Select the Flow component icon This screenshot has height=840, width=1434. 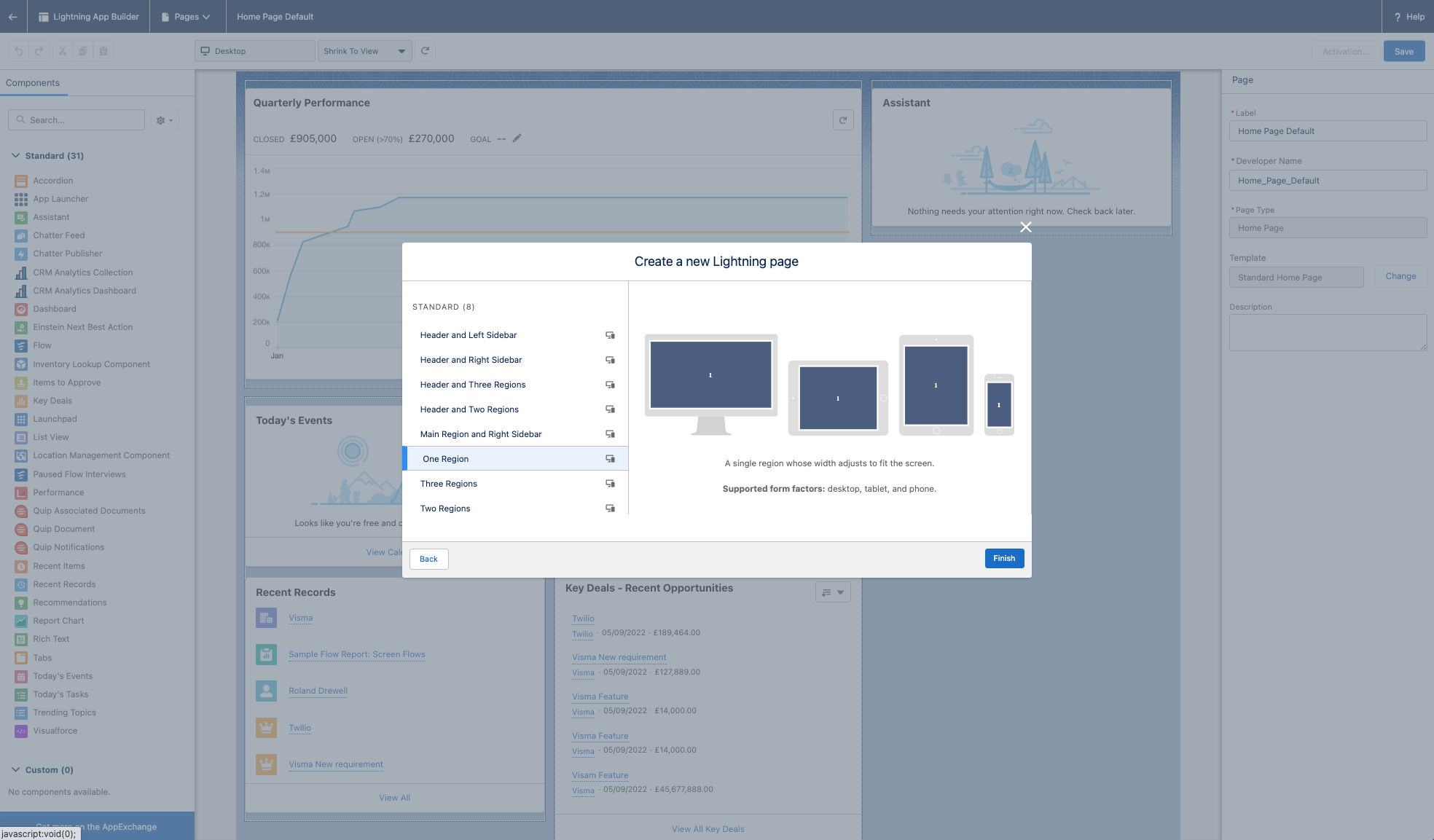[20, 345]
